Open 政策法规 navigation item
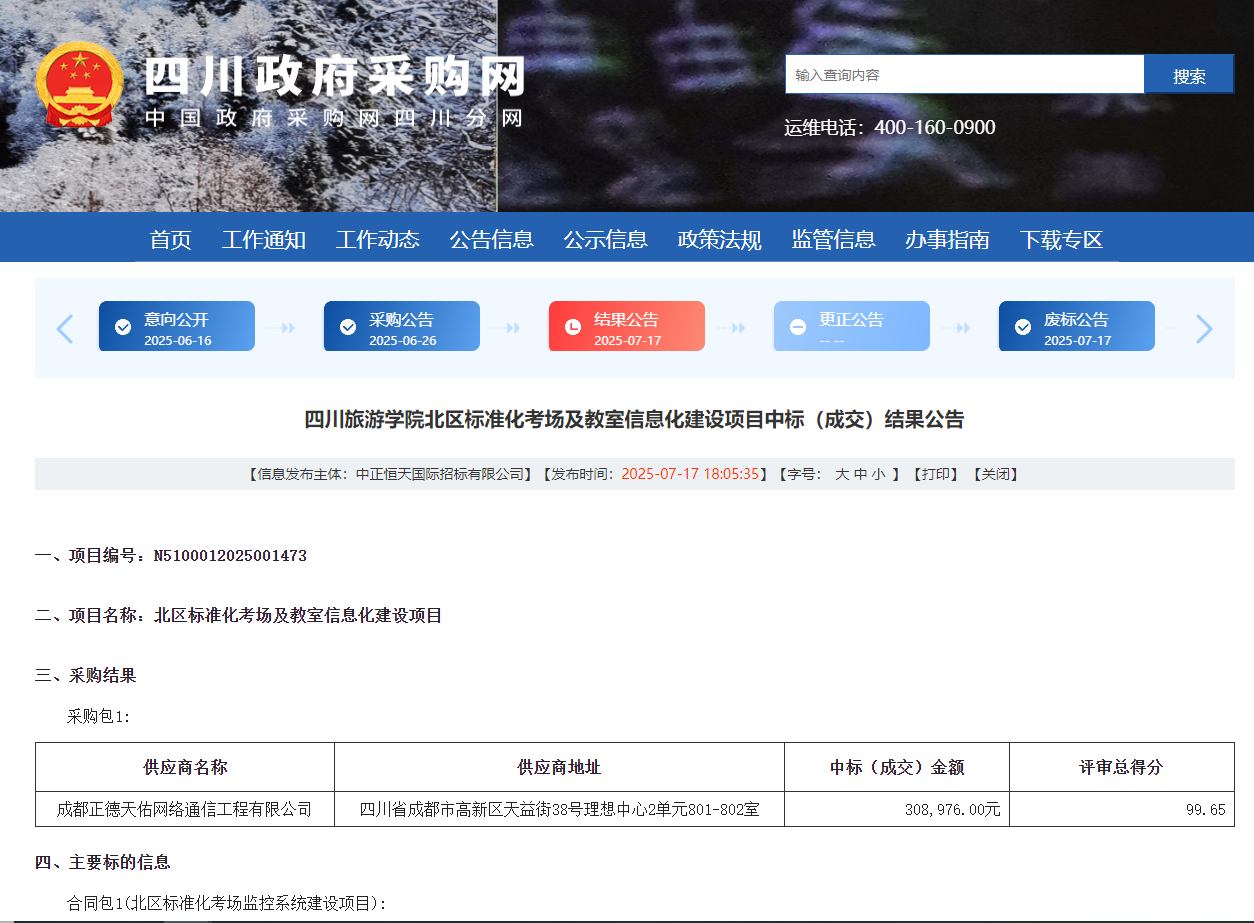 click(720, 240)
